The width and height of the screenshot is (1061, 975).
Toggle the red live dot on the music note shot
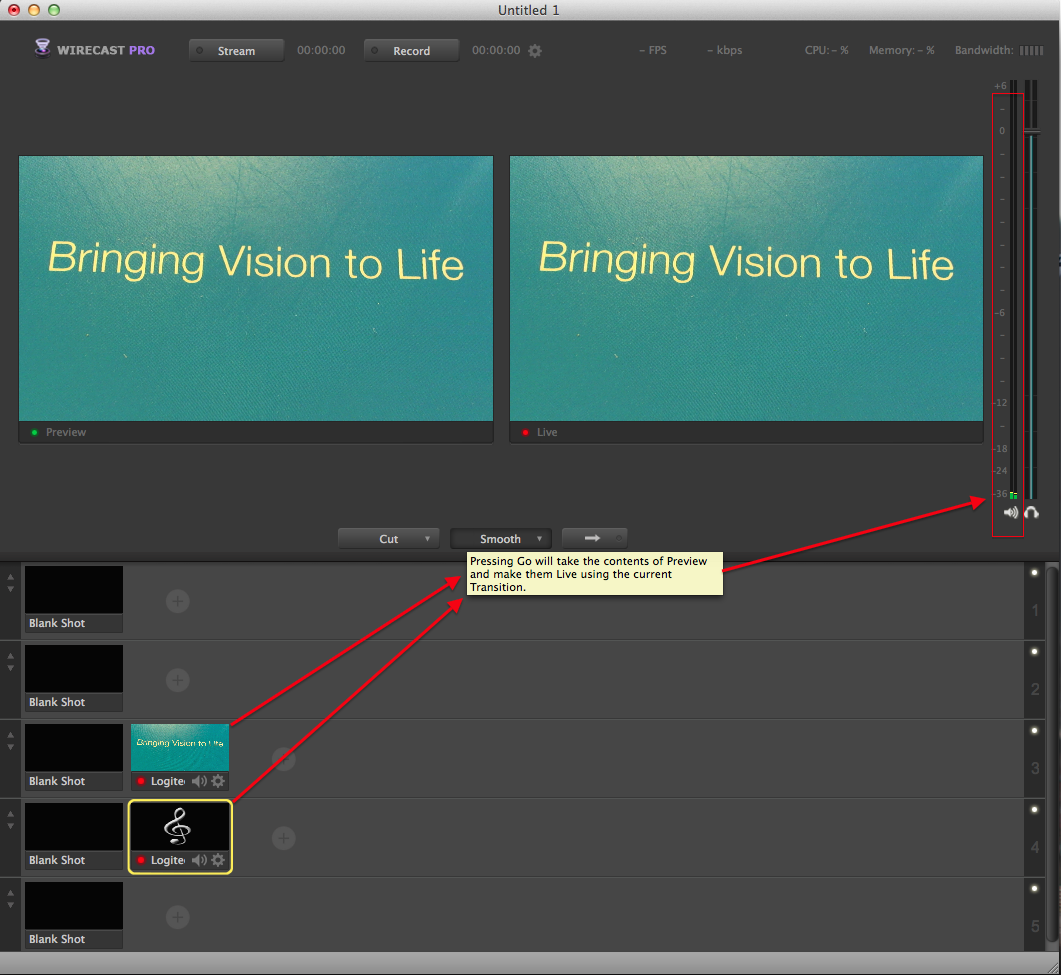[140, 859]
